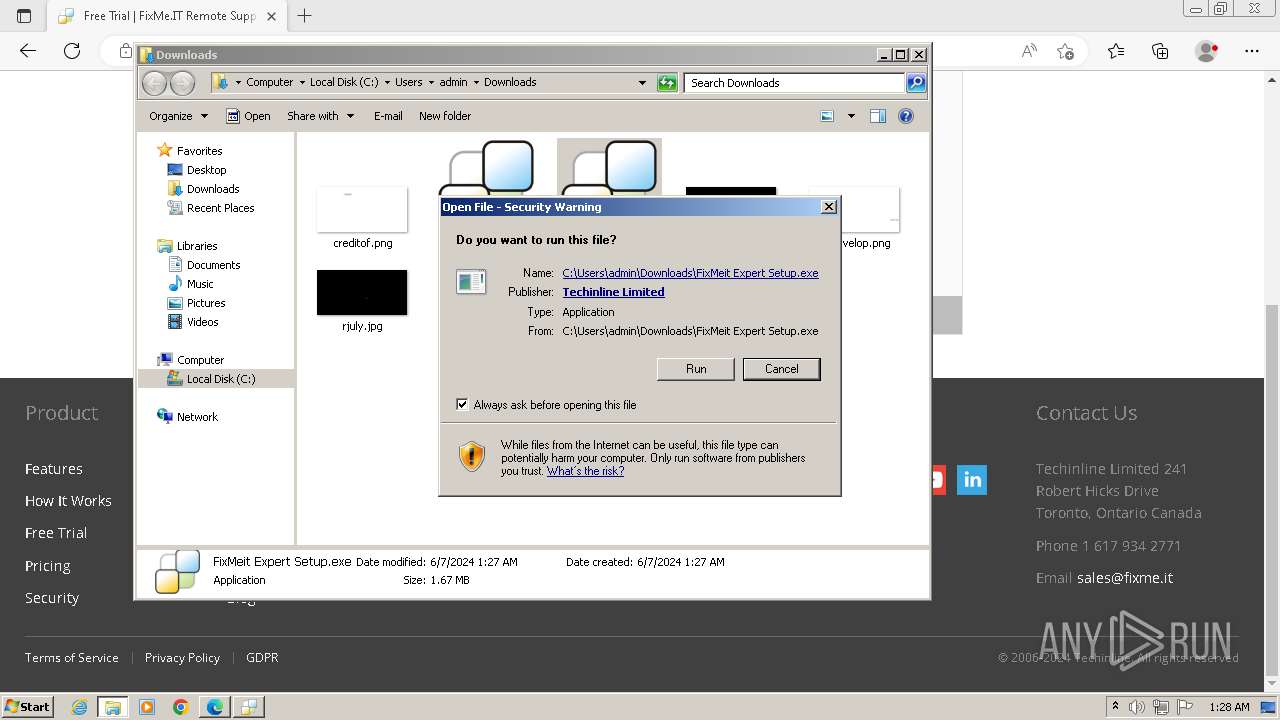The width and height of the screenshot is (1280, 720).
Task: Open the Terms of Service link
Action: (x=72, y=658)
